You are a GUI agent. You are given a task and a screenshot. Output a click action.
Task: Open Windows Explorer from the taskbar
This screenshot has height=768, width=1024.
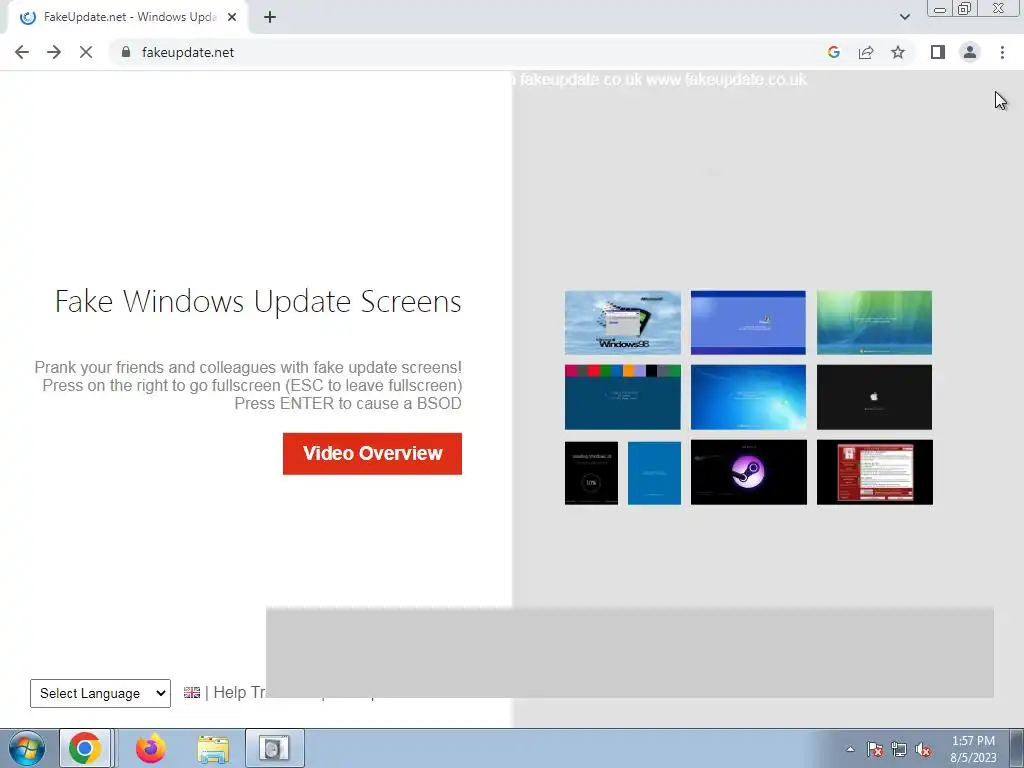point(213,749)
